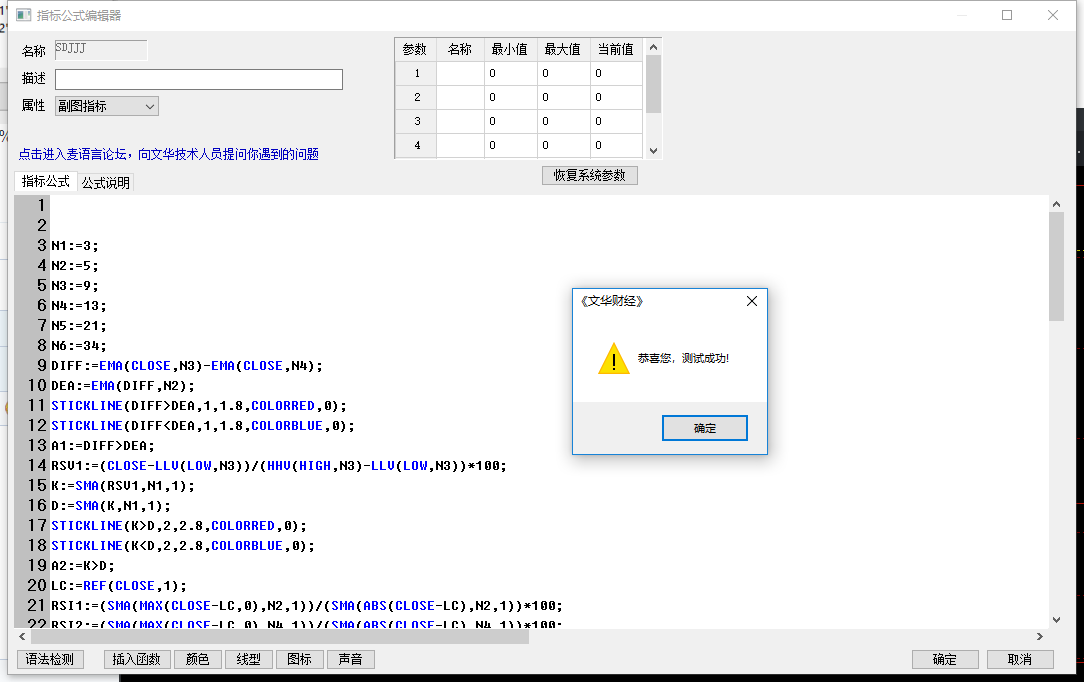Open the 属性 dropdown showing 副图指标
The height and width of the screenshot is (682, 1084).
coord(106,106)
